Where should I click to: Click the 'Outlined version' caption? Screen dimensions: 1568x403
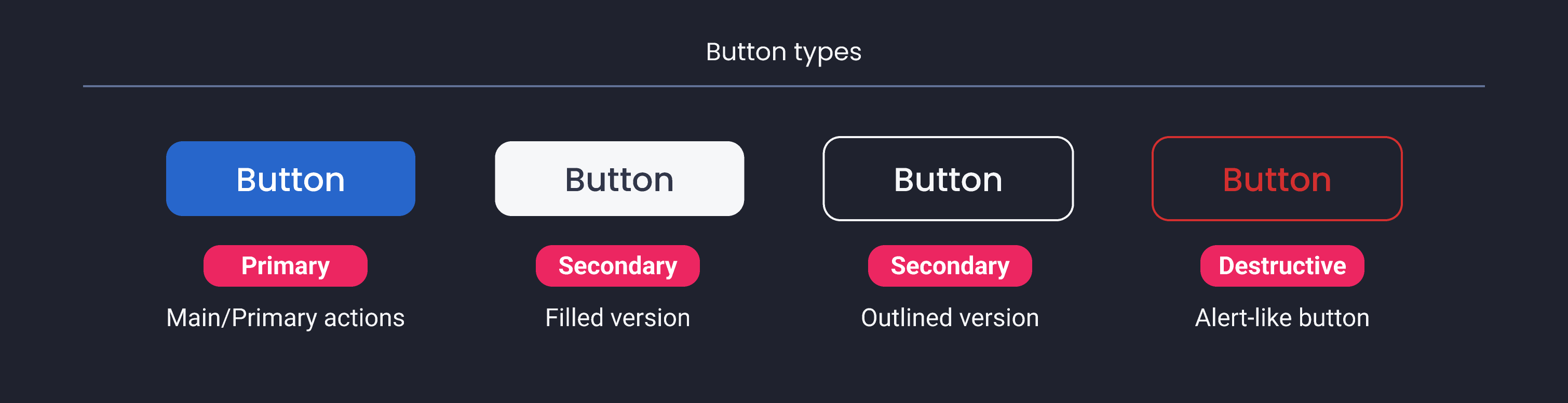click(950, 317)
